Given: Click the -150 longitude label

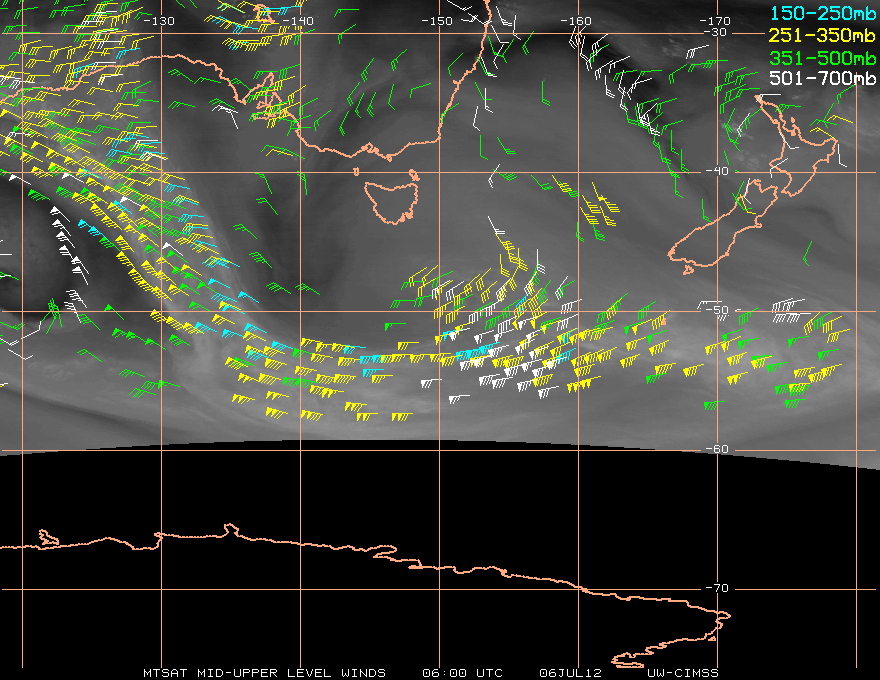Looking at the screenshot, I should coord(437,21).
